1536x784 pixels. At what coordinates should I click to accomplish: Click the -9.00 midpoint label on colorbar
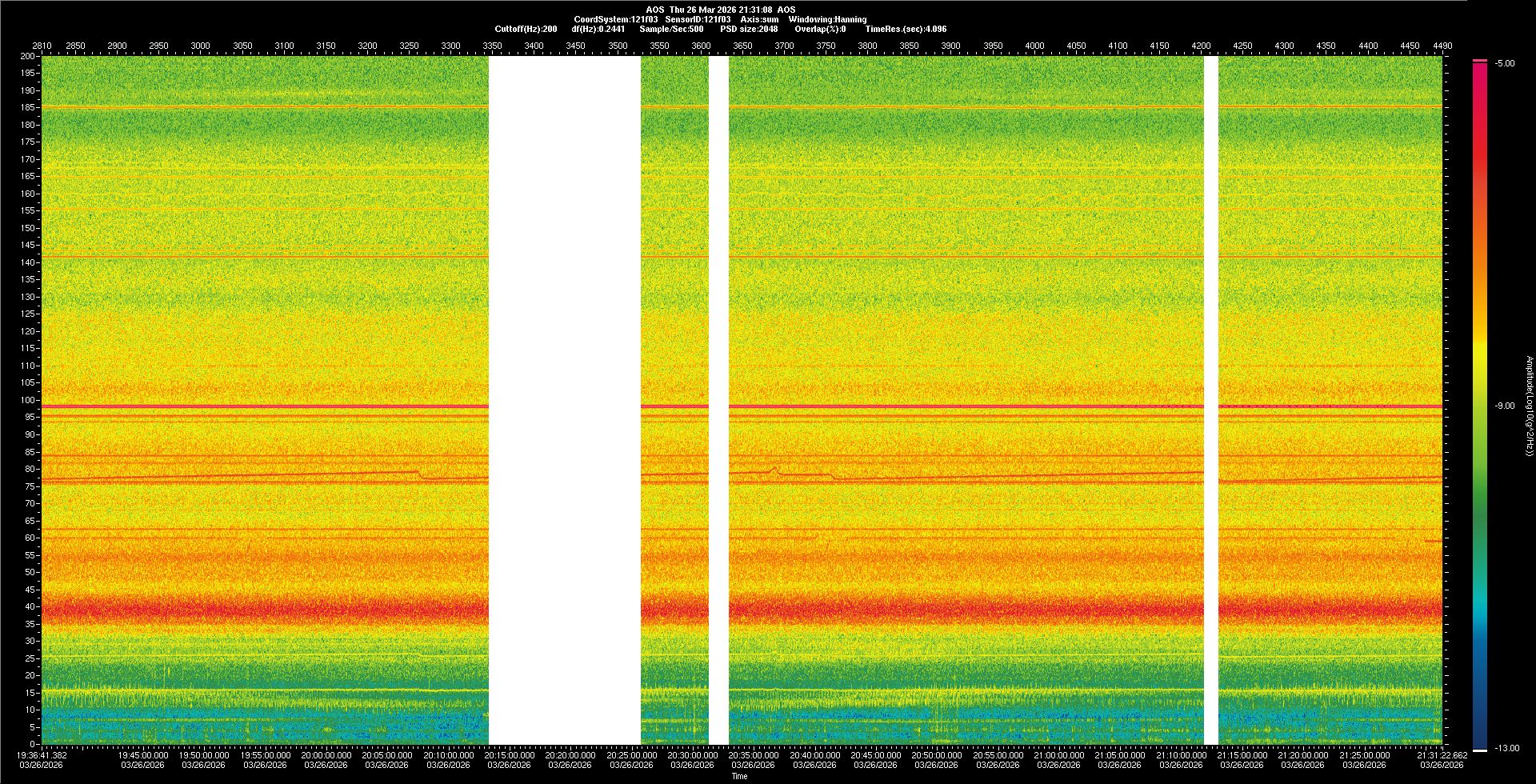point(1505,406)
